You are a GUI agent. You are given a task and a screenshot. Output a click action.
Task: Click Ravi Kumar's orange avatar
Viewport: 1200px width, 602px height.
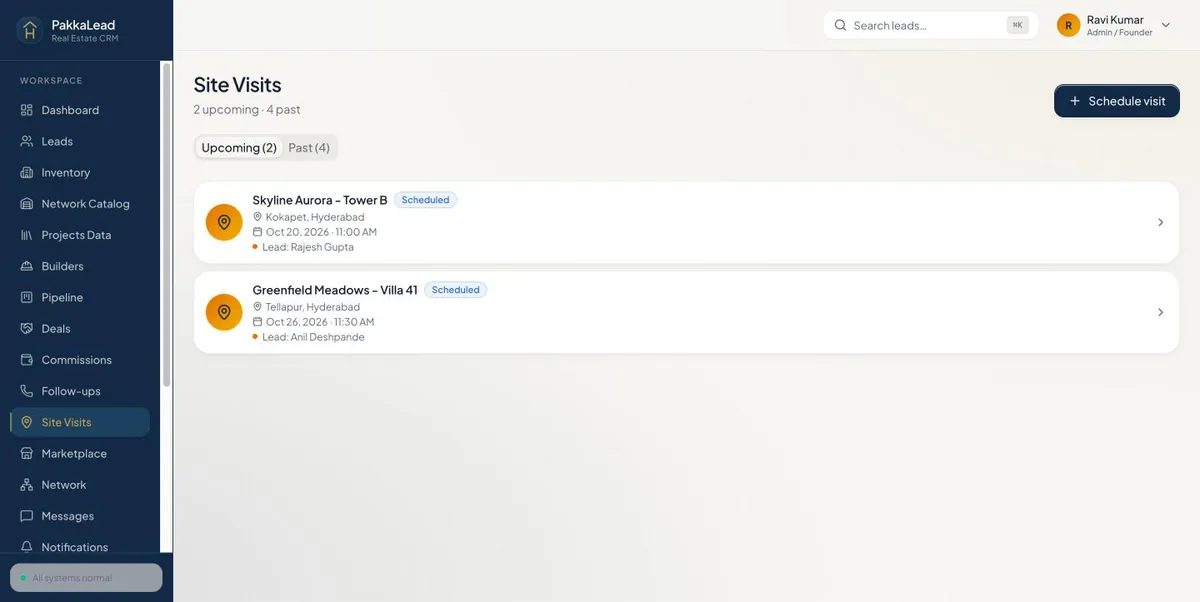1069,25
